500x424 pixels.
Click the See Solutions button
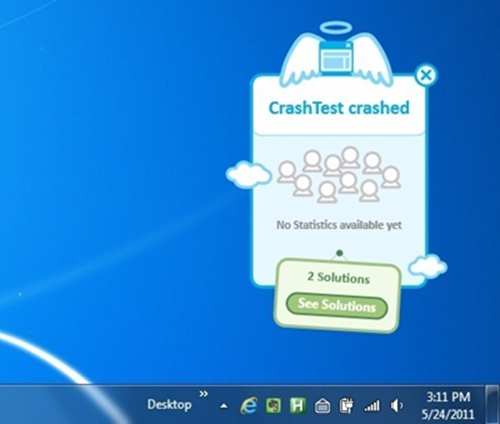tap(337, 305)
